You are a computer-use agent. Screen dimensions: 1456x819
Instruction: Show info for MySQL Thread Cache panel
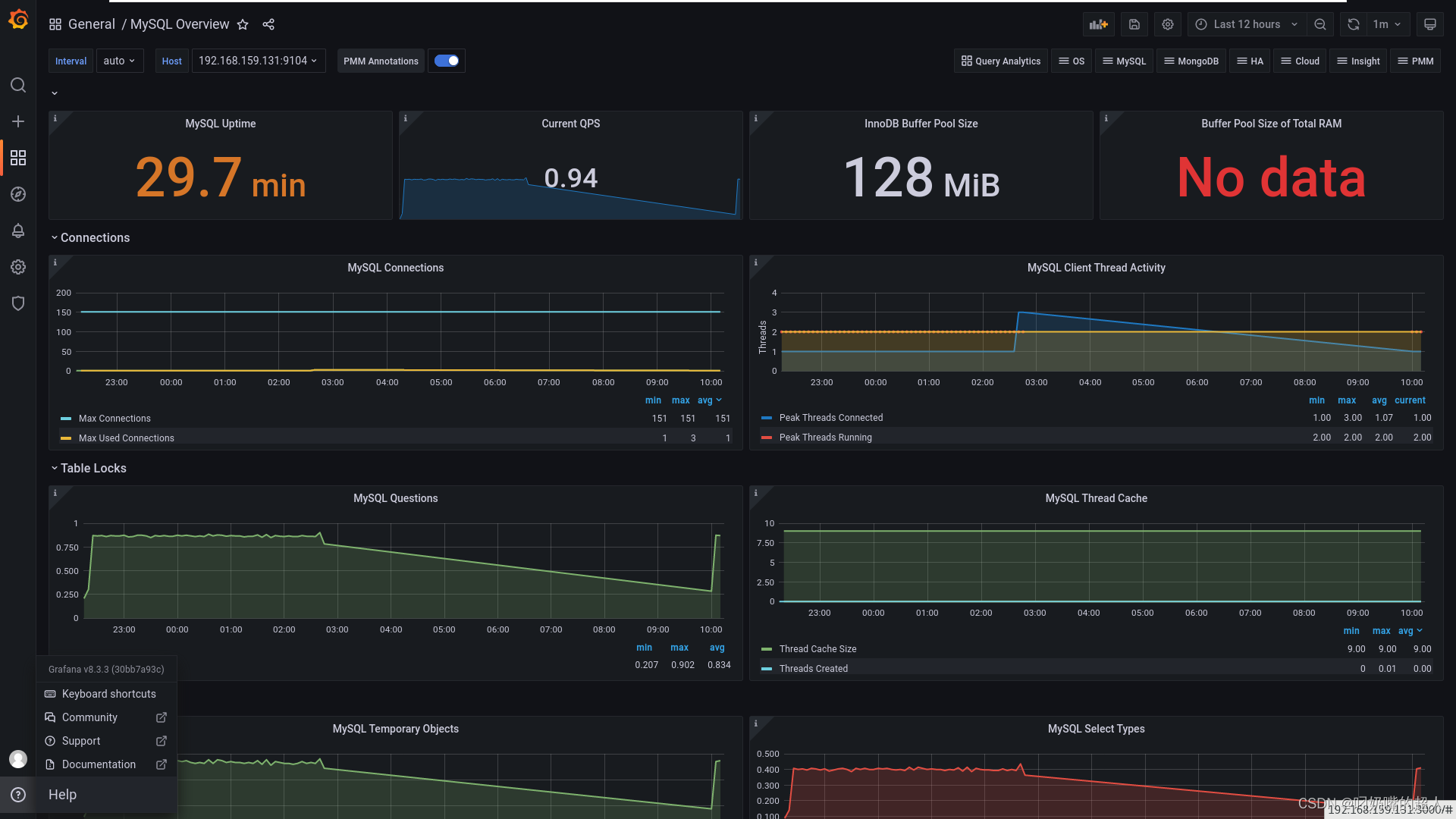pyautogui.click(x=755, y=493)
